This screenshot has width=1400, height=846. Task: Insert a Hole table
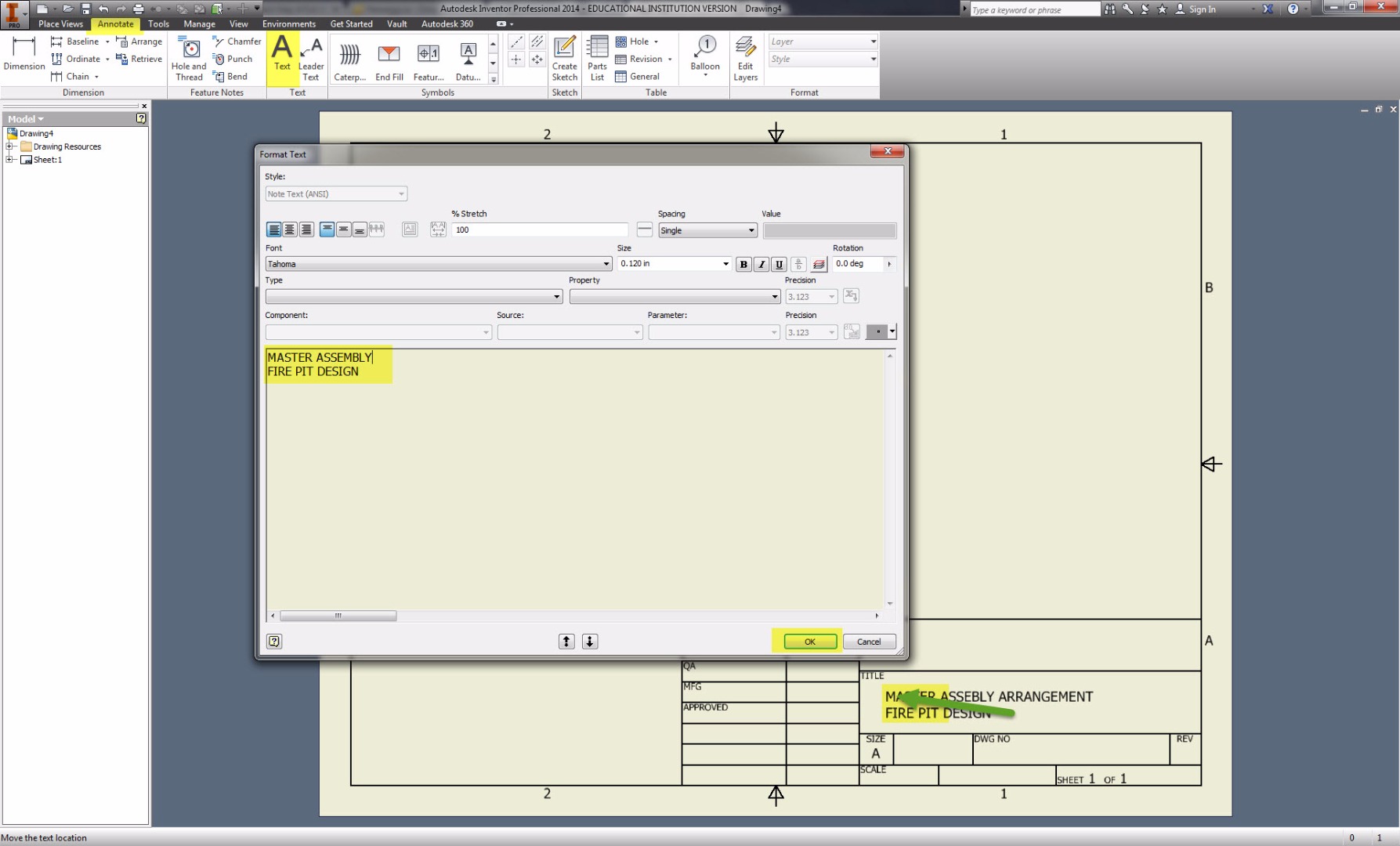(x=633, y=42)
